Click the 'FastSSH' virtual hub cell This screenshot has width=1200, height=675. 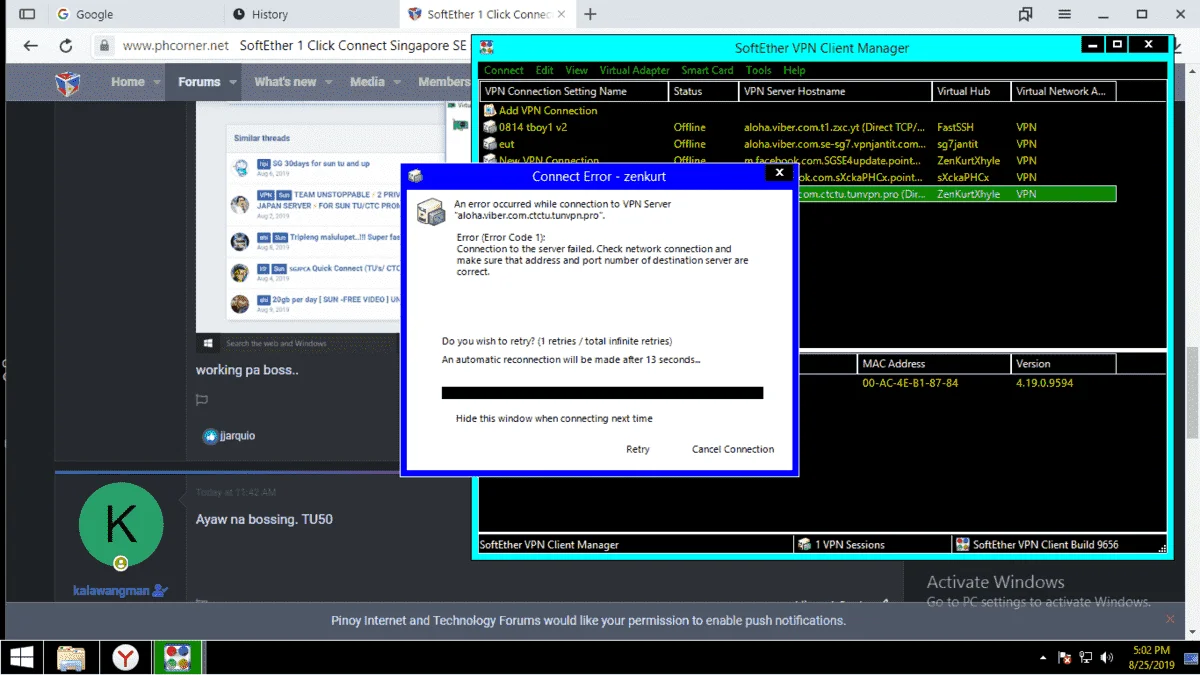click(x=955, y=127)
